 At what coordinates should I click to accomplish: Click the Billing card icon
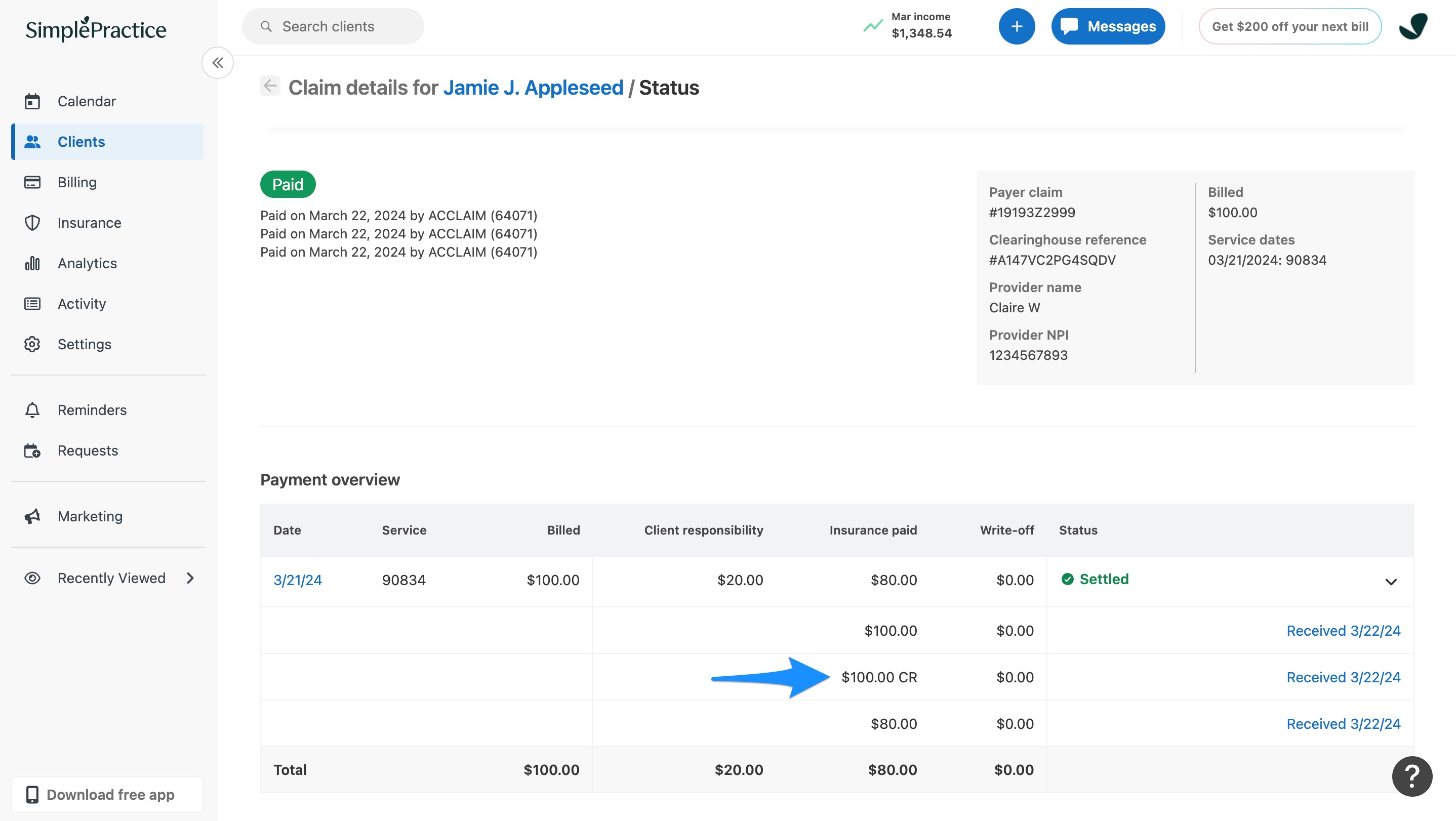(x=32, y=182)
